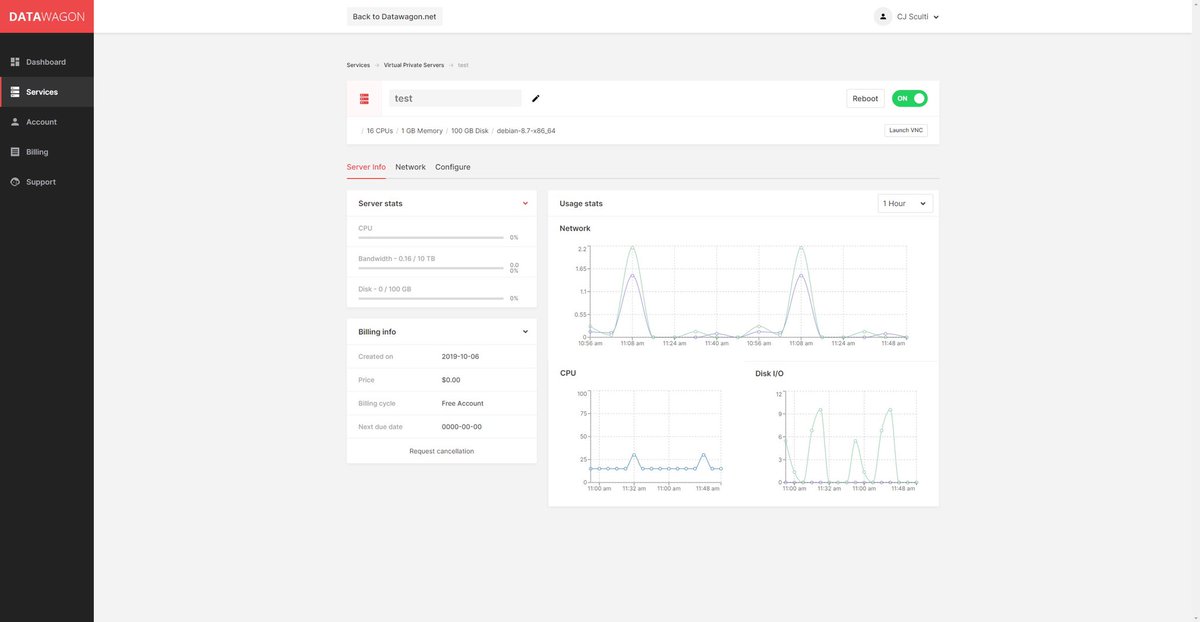Click the Account person icon in sidebar
1200x622 pixels.
pyautogui.click(x=15, y=122)
